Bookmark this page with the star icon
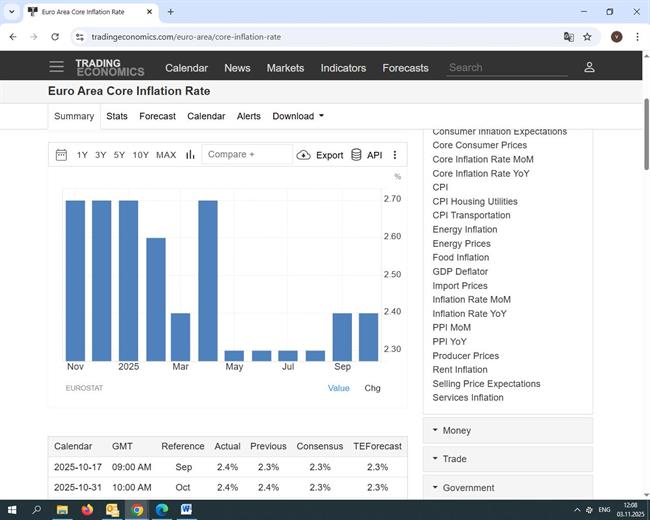The width and height of the screenshot is (650, 520). click(587, 37)
